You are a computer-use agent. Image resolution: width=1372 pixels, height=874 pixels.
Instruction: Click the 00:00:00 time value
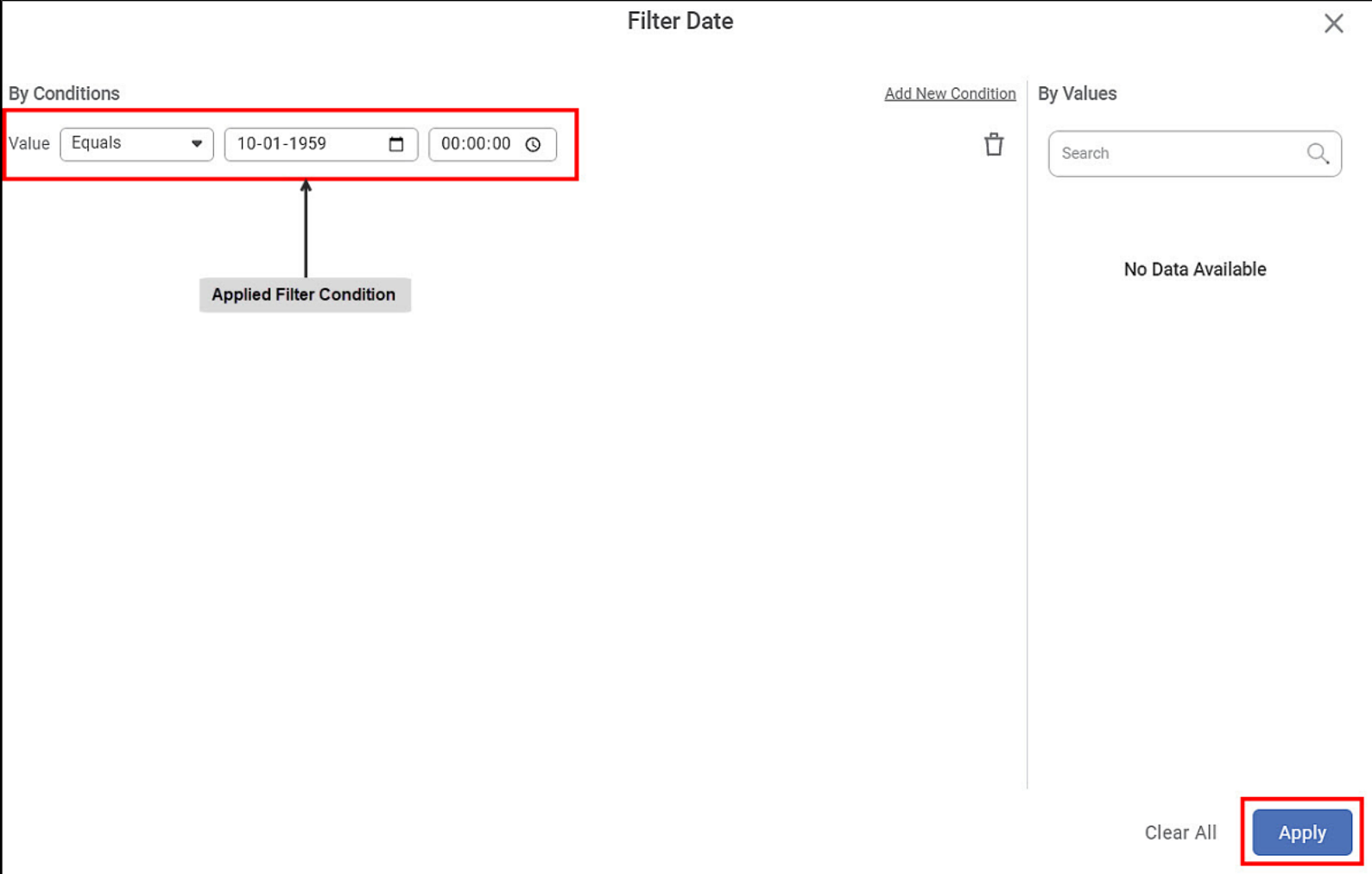point(476,144)
